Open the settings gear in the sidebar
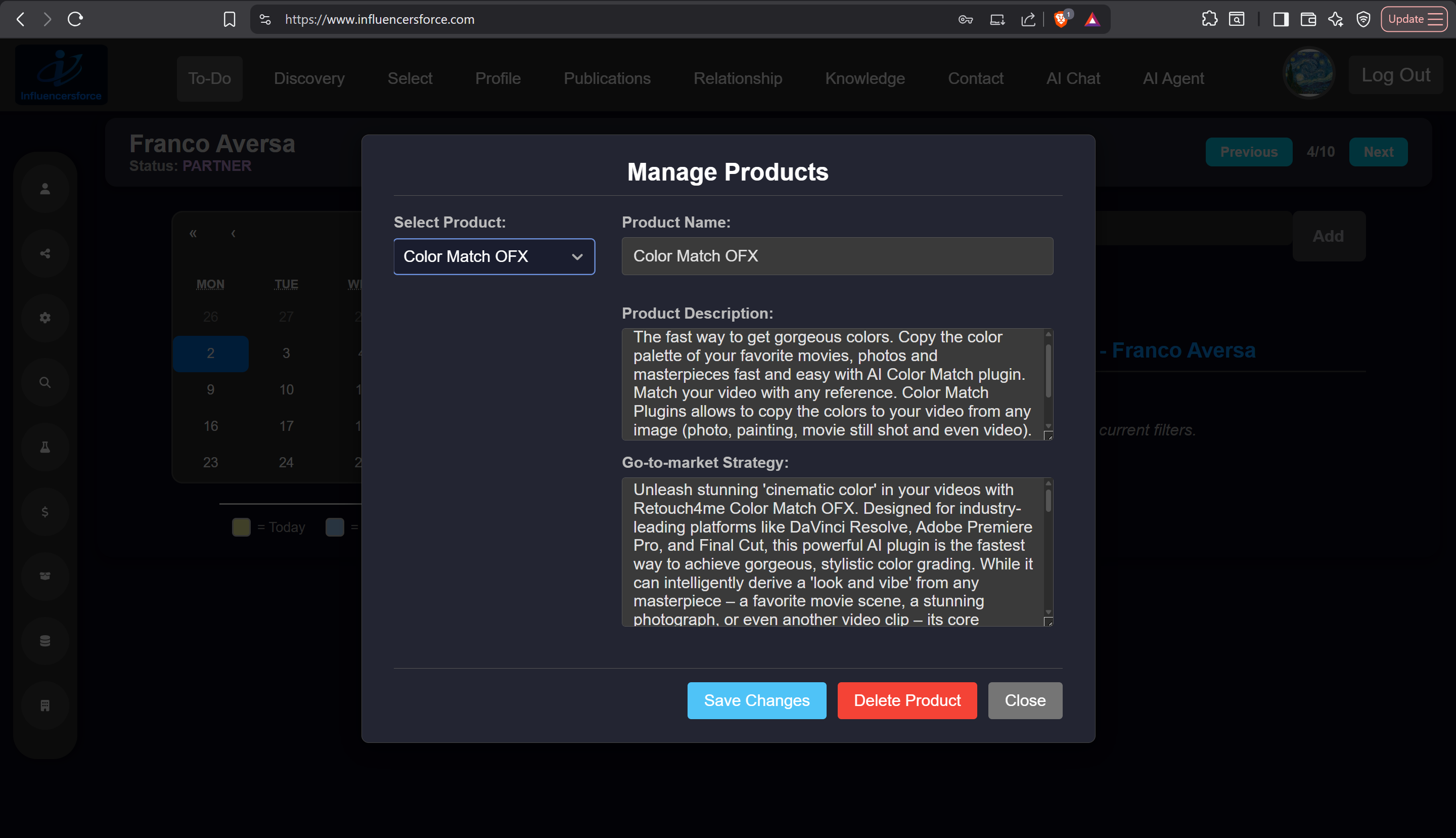The image size is (1456, 838). (x=45, y=317)
